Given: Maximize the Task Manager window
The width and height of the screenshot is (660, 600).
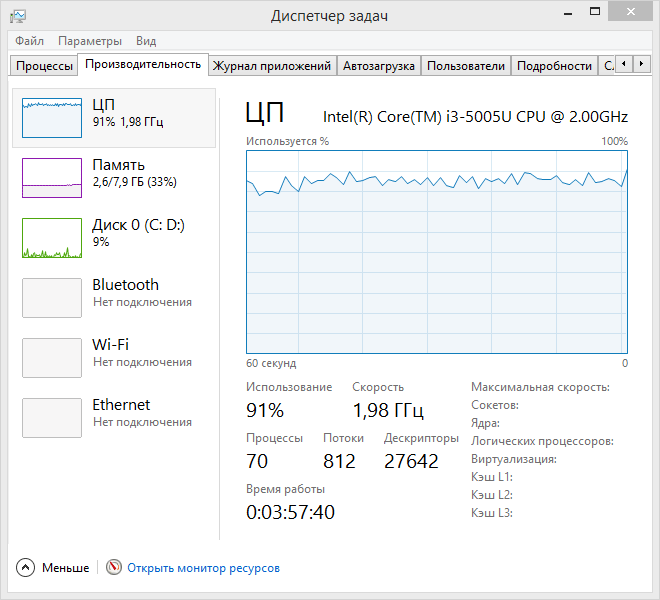Looking at the screenshot, I should coord(595,12).
